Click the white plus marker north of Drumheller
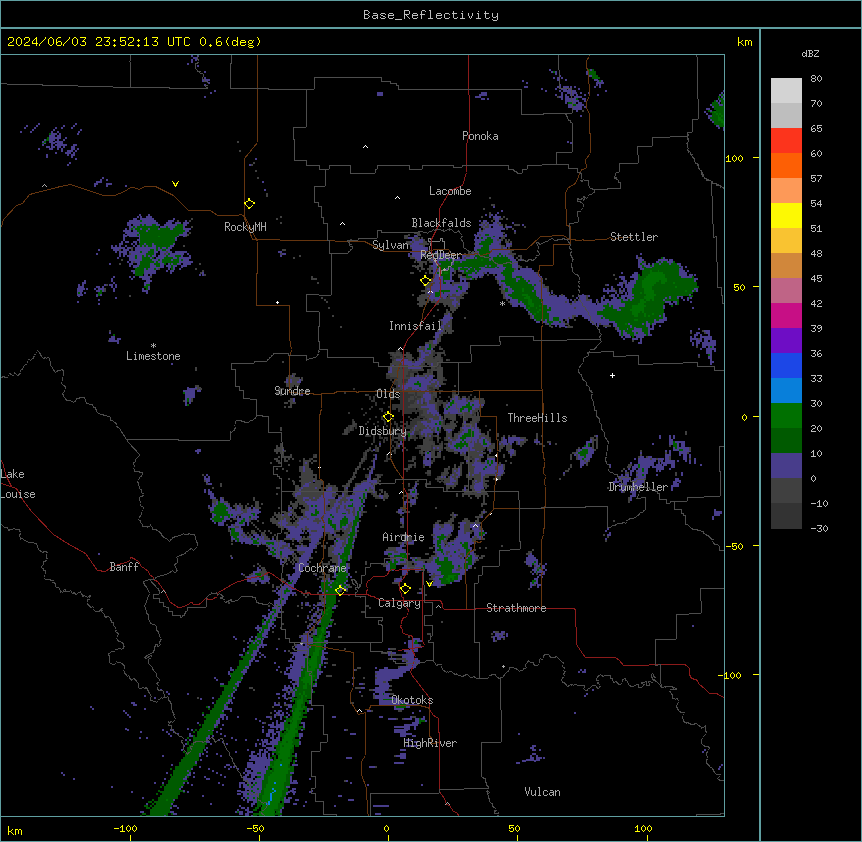The height and width of the screenshot is (842, 862). (x=612, y=375)
